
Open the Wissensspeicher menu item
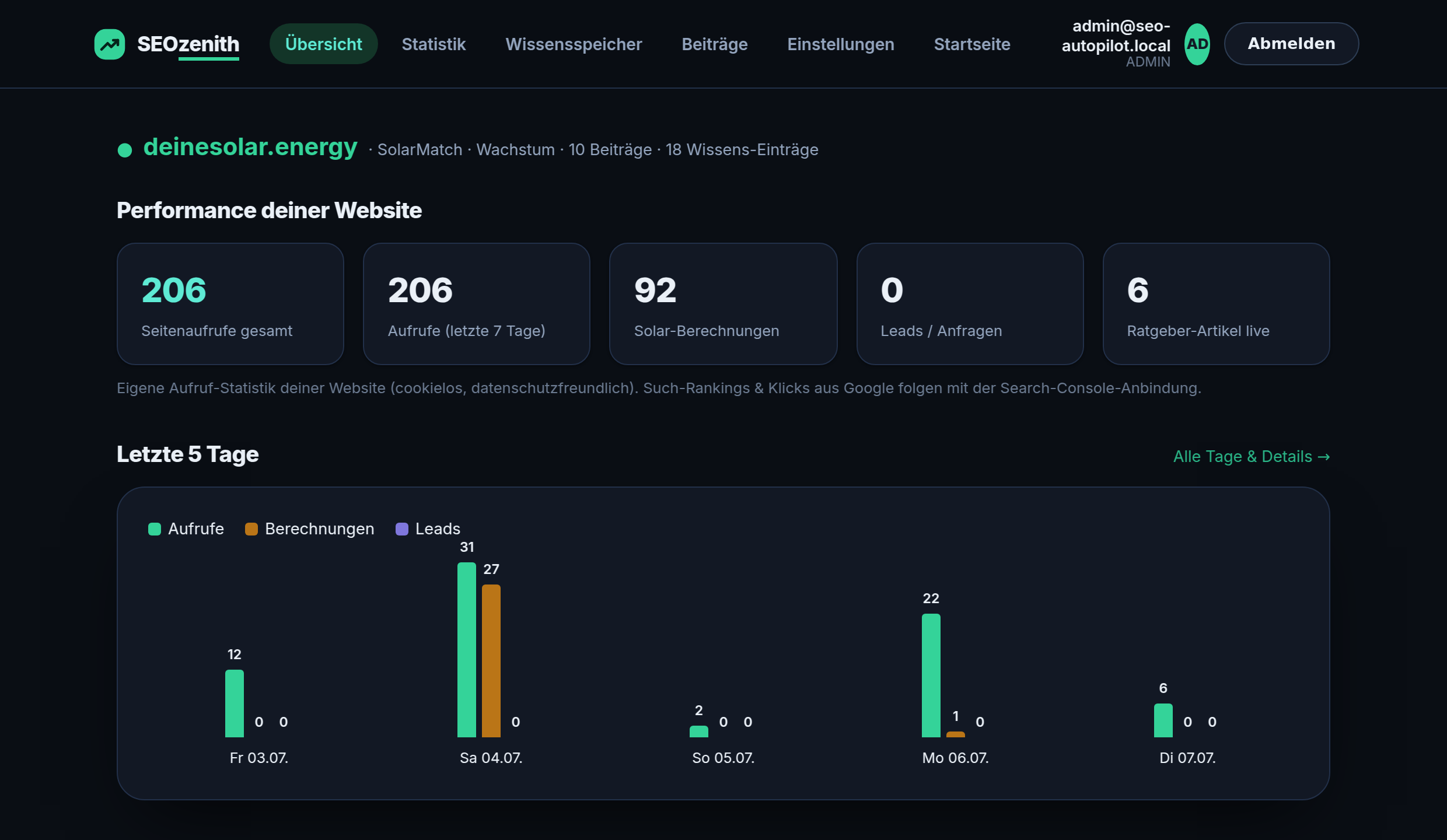point(574,44)
